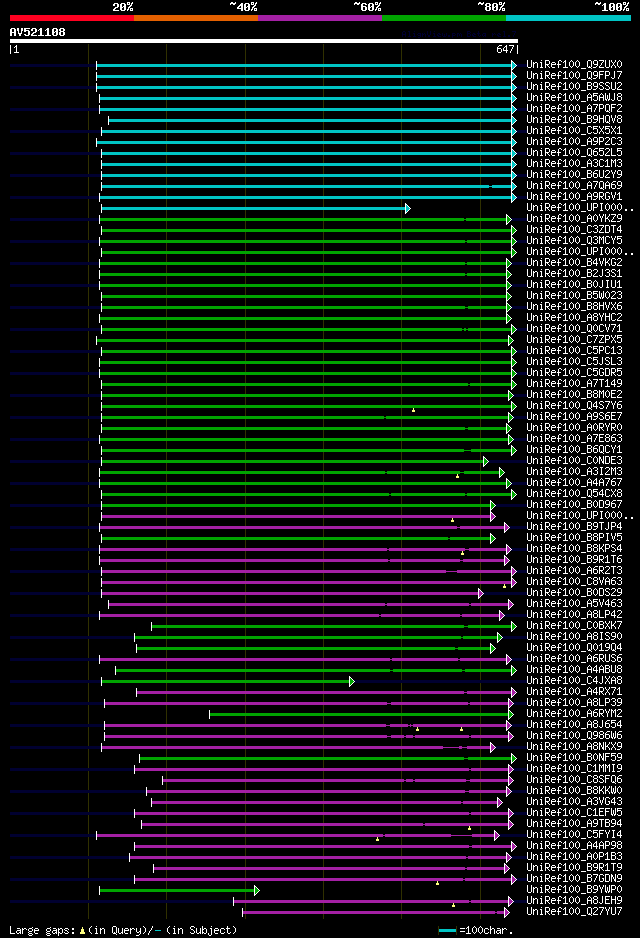640x938 pixels.
Task: Click the UniRef100_Q3MCY5 label
Action: coord(574,240)
